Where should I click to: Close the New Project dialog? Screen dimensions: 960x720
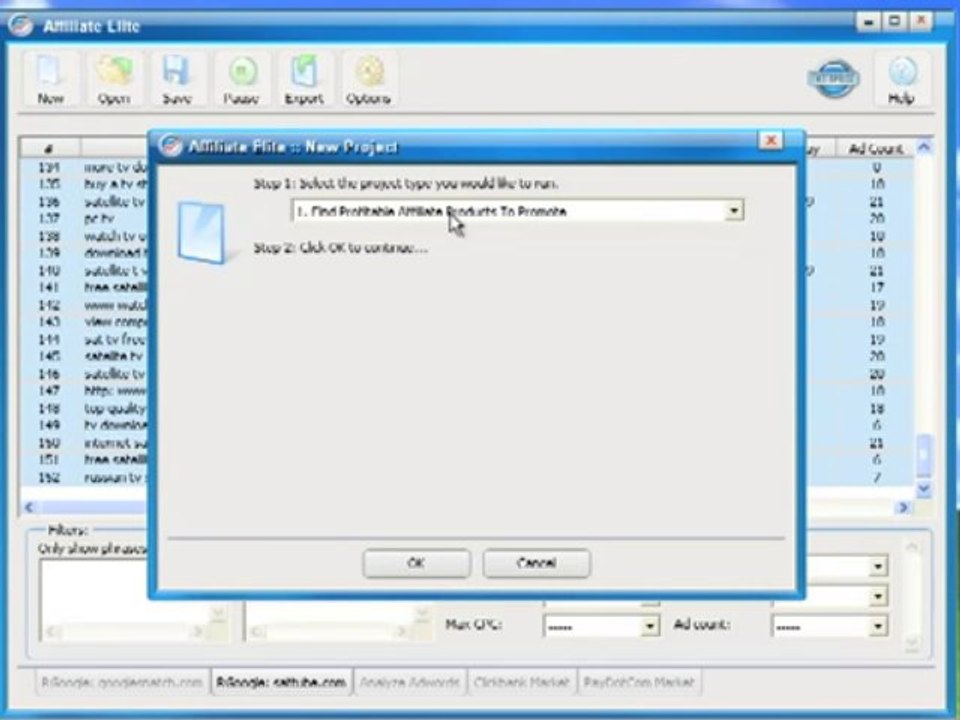click(771, 141)
